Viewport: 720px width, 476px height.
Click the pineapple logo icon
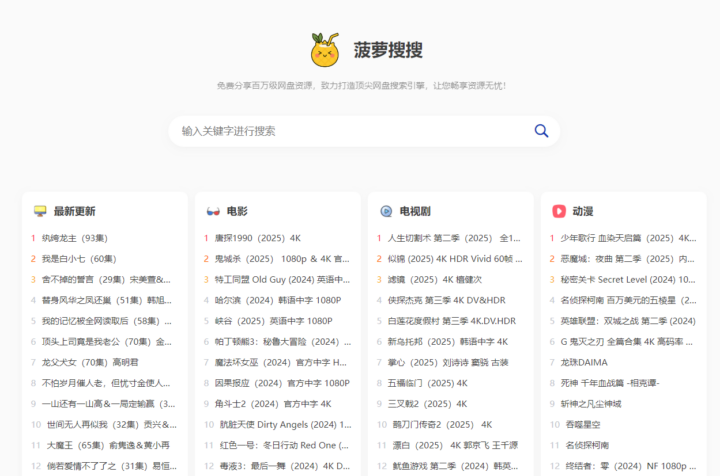click(x=325, y=50)
